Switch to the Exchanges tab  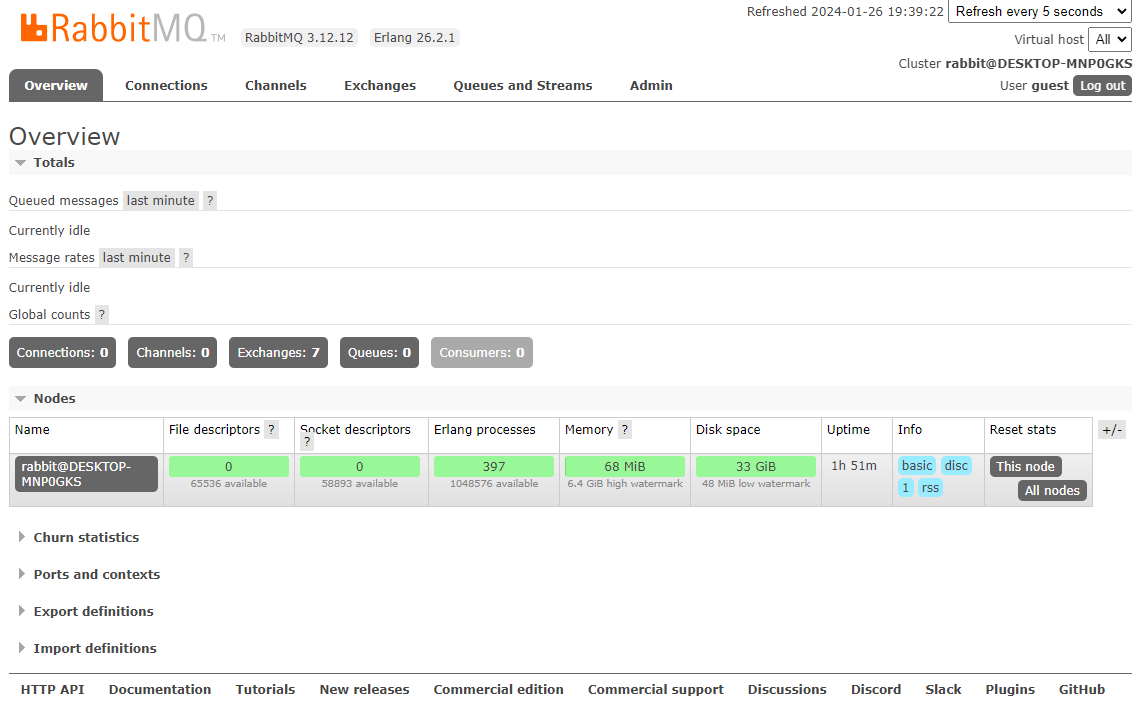tap(380, 86)
